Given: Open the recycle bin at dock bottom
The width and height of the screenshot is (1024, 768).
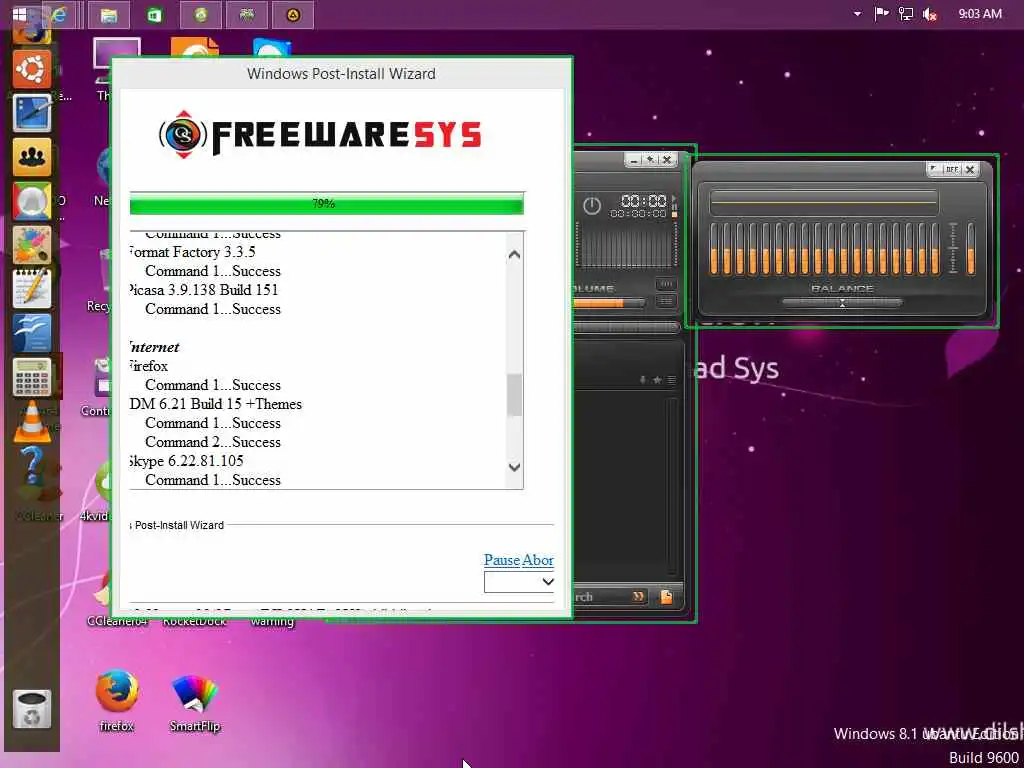Looking at the screenshot, I should 31,710.
